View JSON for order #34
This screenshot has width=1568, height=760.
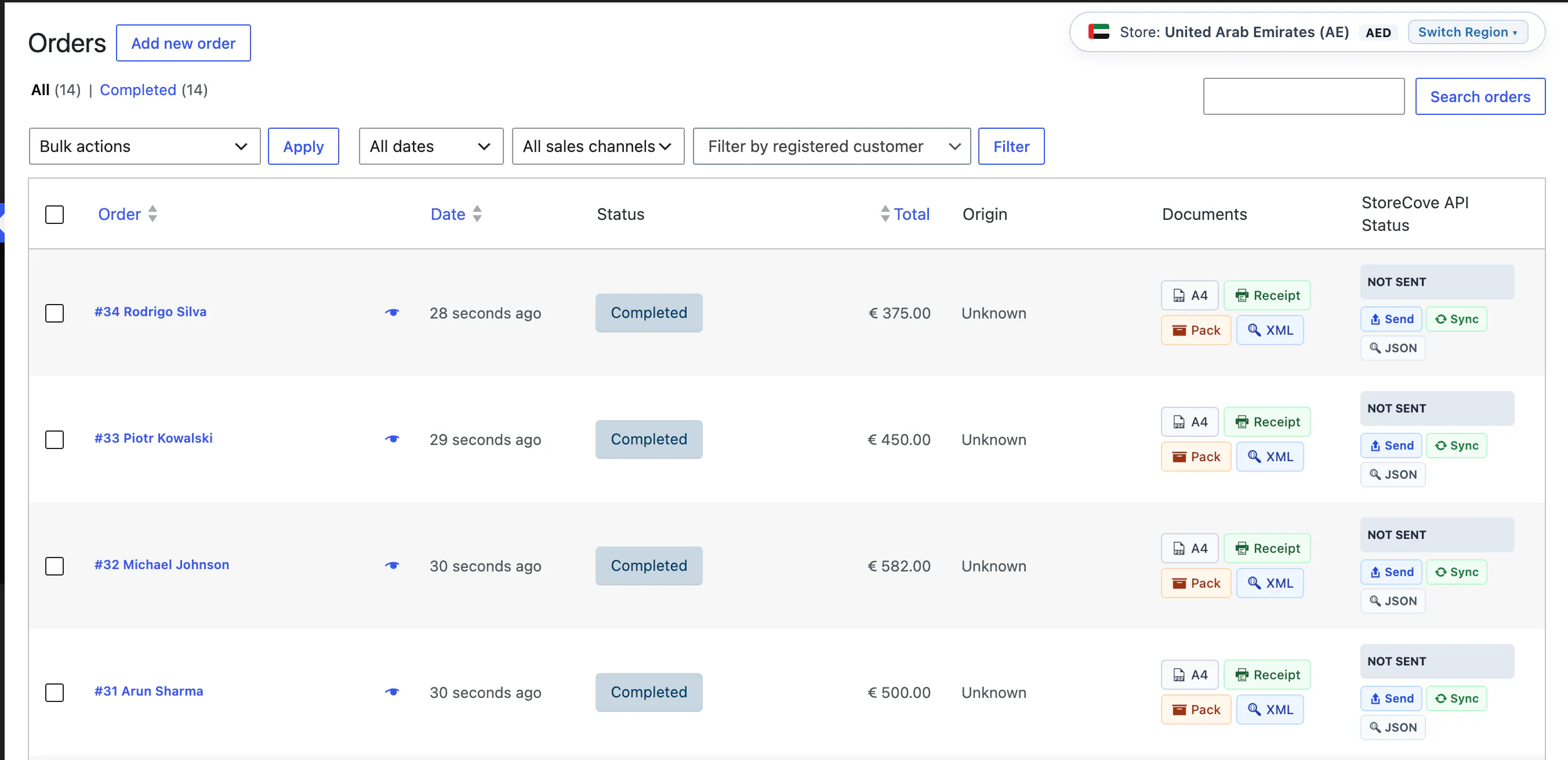tap(1393, 348)
